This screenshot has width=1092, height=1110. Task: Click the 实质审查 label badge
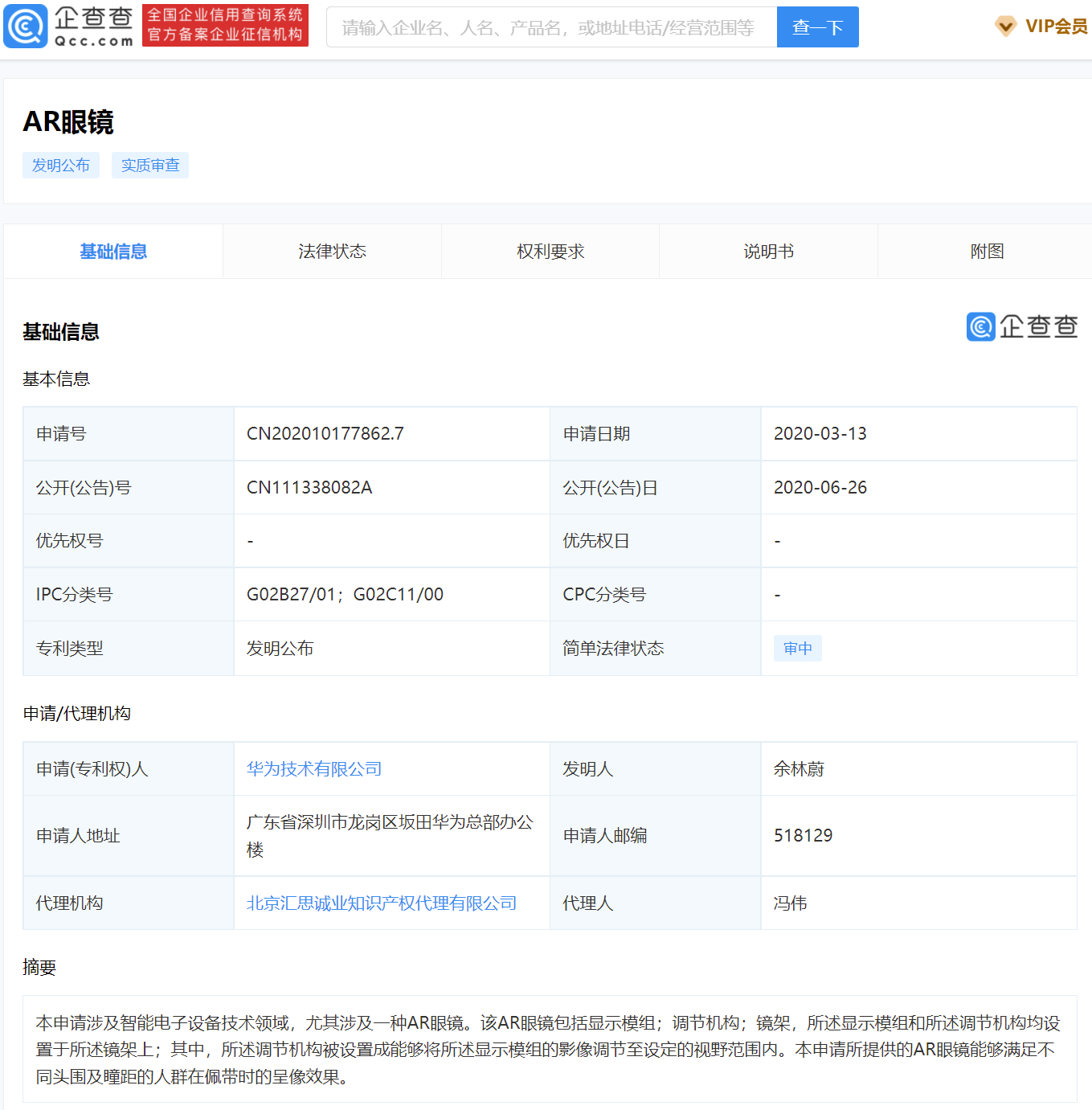(x=149, y=165)
